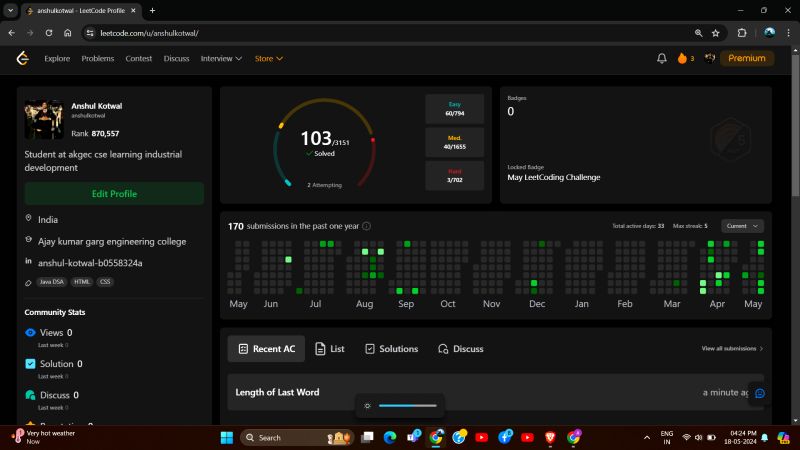Bookmark this page with the star icon
Viewport: 800px width, 450px height.
point(716,33)
